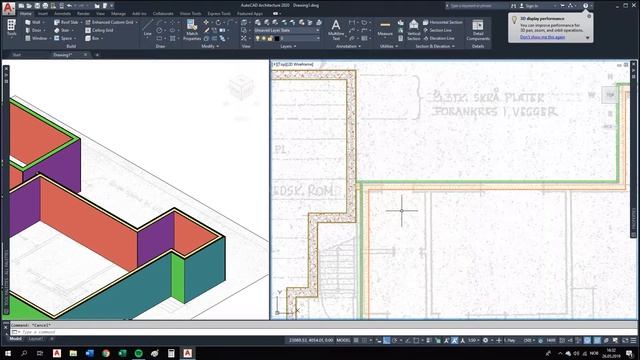Open the current layer dropdown

click(x=287, y=38)
